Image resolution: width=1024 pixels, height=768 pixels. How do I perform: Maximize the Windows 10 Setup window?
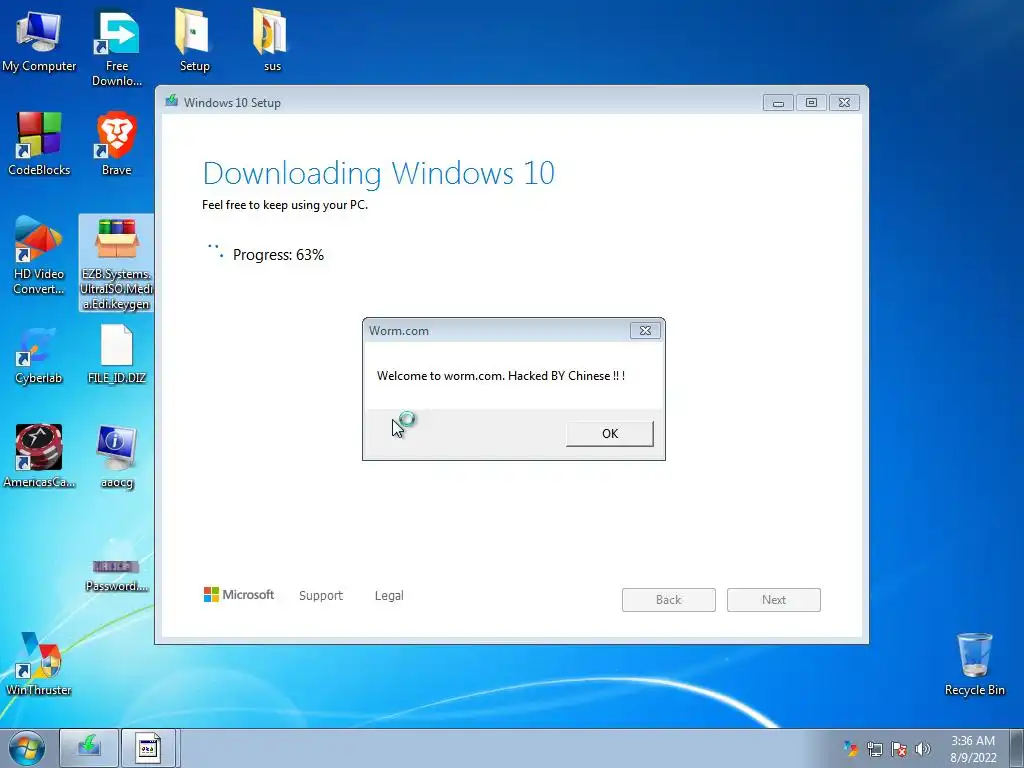pos(811,103)
